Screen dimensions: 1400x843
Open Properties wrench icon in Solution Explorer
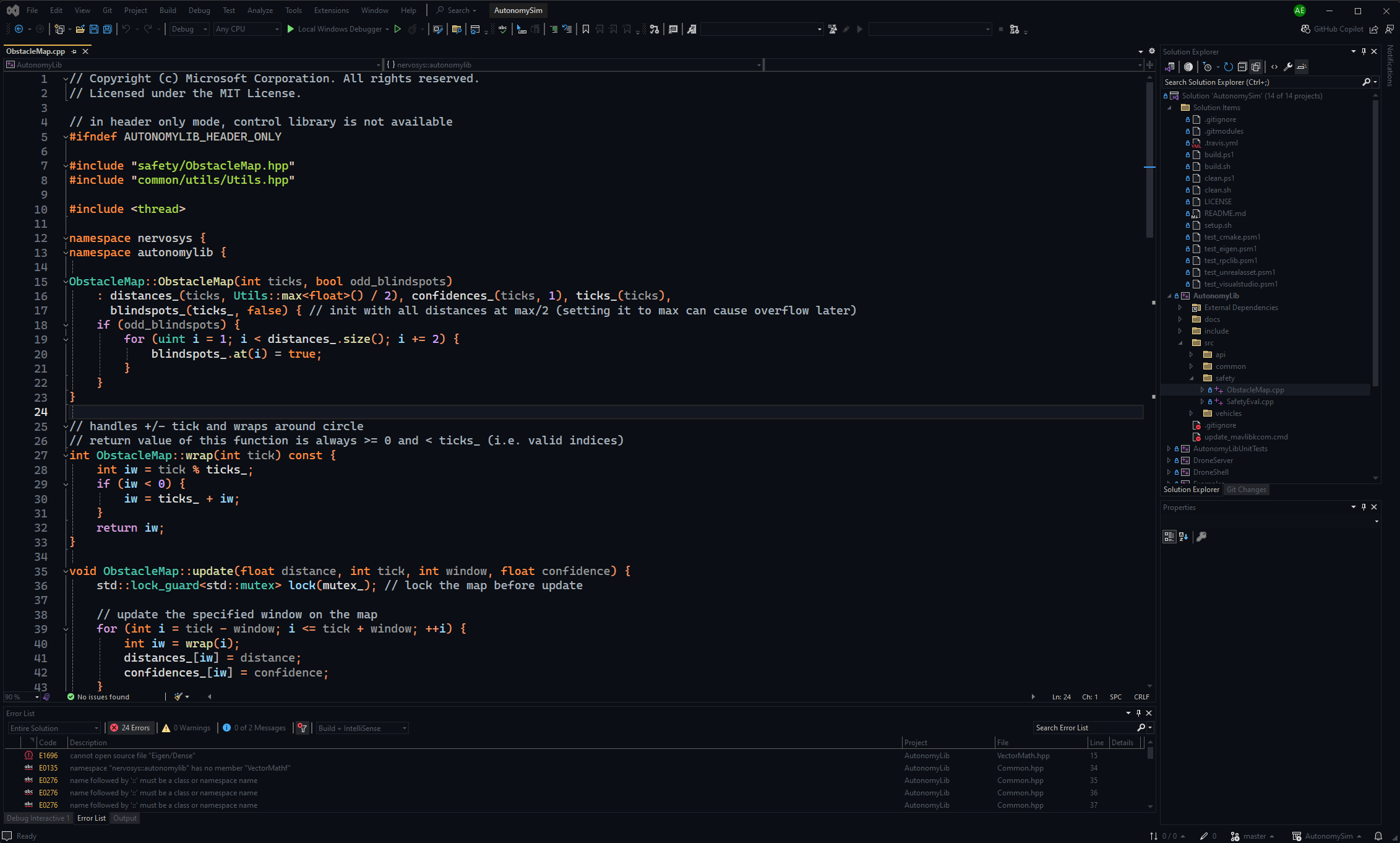1287,67
